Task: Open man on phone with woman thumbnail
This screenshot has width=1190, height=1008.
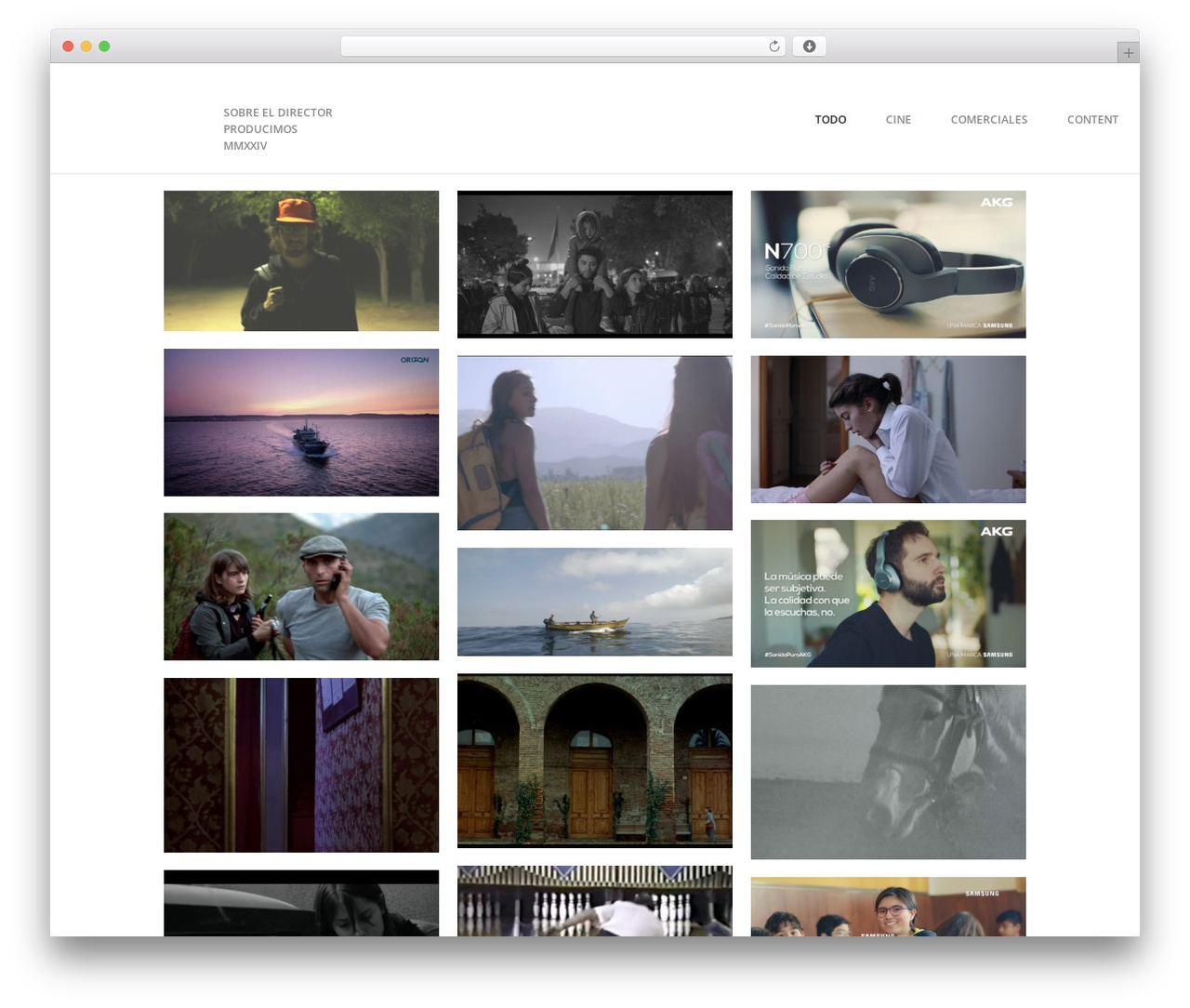Action: click(x=301, y=587)
